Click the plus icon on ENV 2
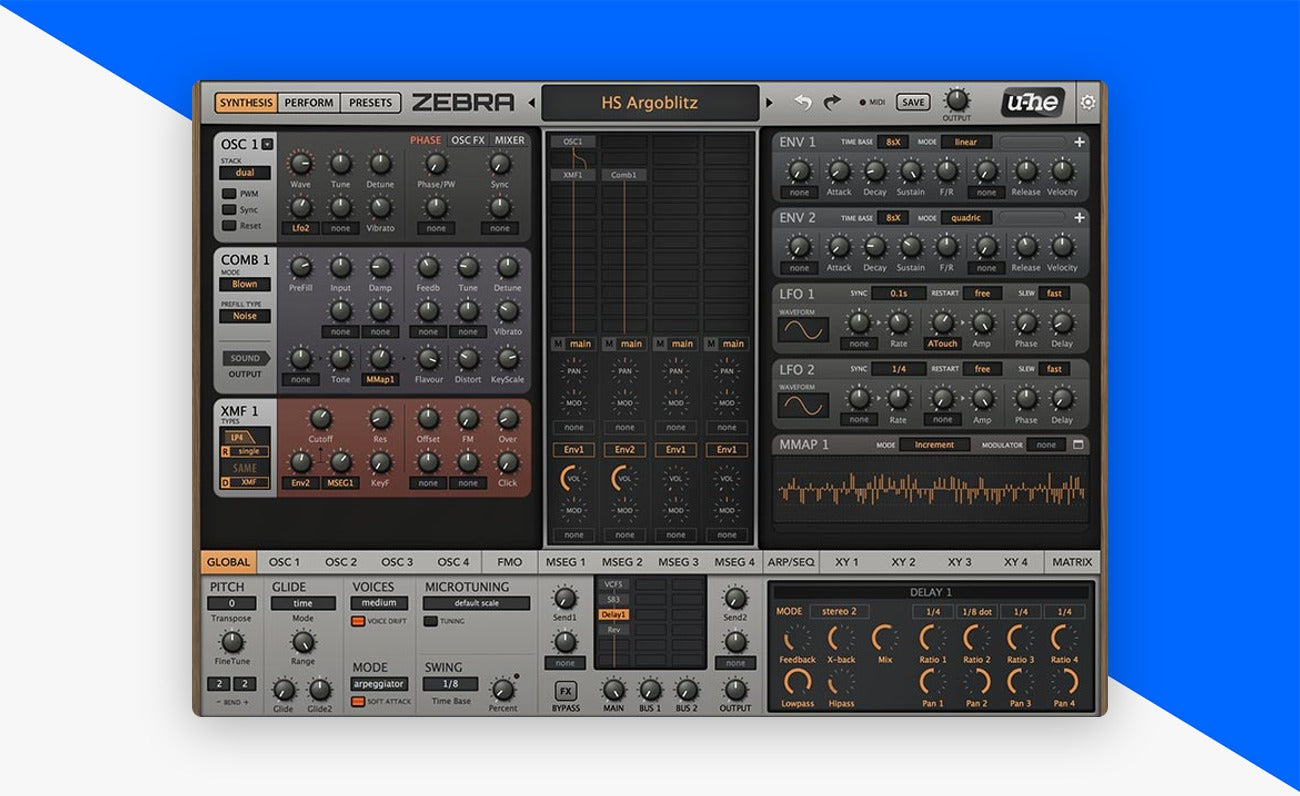This screenshot has height=796, width=1300. point(1079,217)
